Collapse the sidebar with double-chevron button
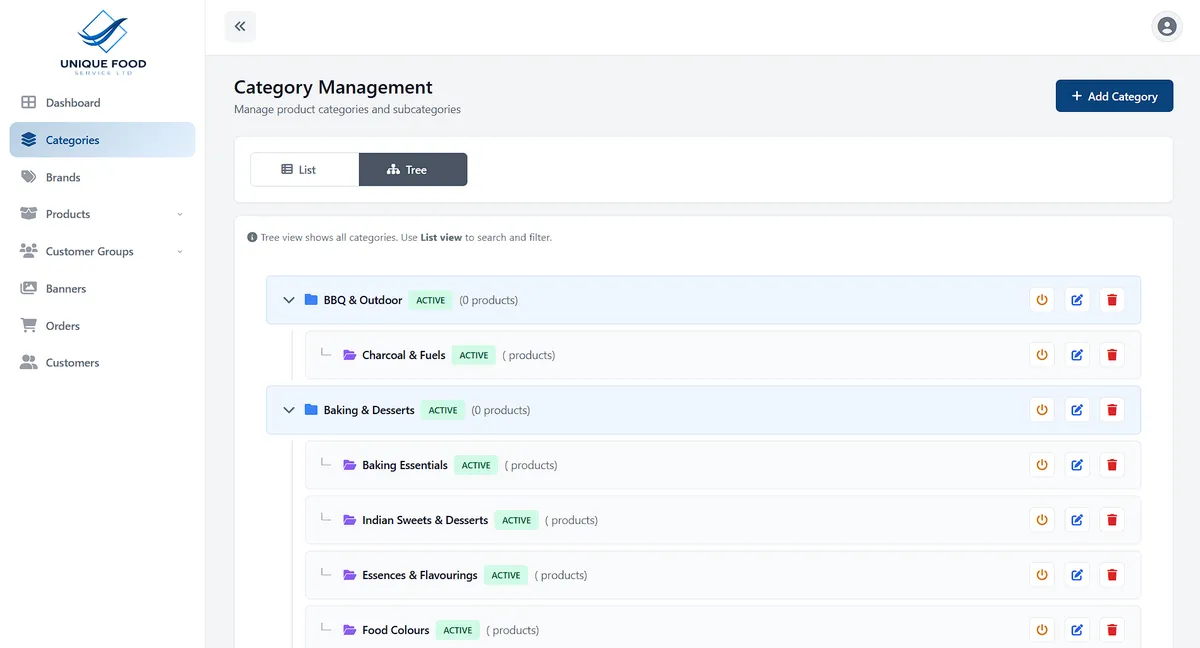The height and width of the screenshot is (648, 1200). pos(240,27)
